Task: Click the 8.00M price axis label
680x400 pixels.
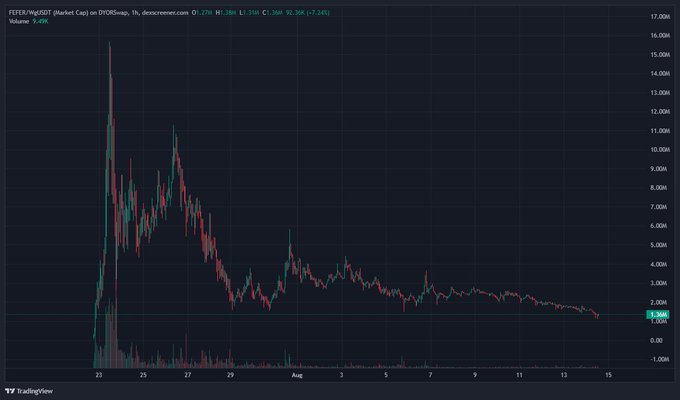Action: tap(660, 188)
